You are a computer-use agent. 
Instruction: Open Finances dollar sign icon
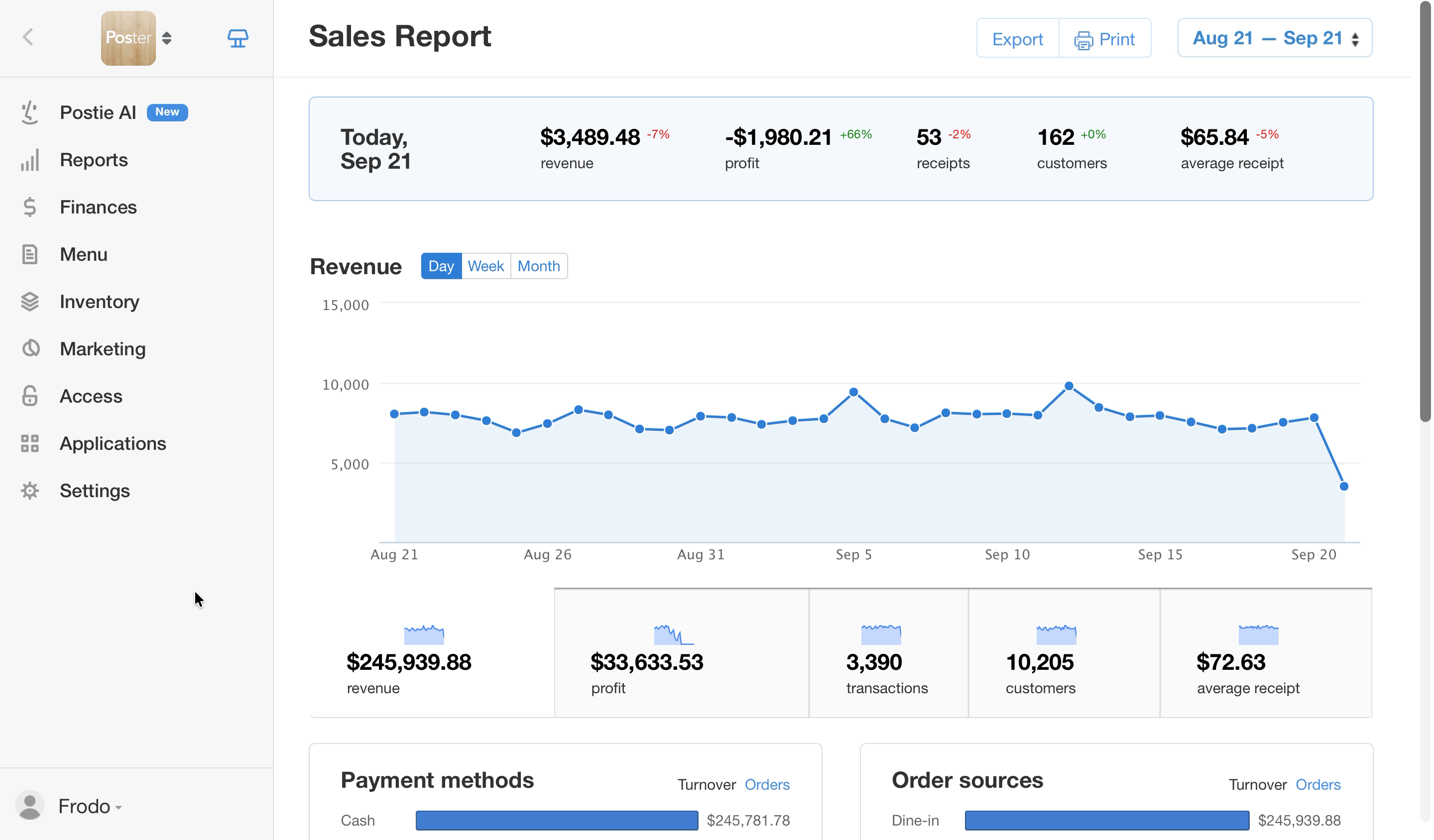29,207
